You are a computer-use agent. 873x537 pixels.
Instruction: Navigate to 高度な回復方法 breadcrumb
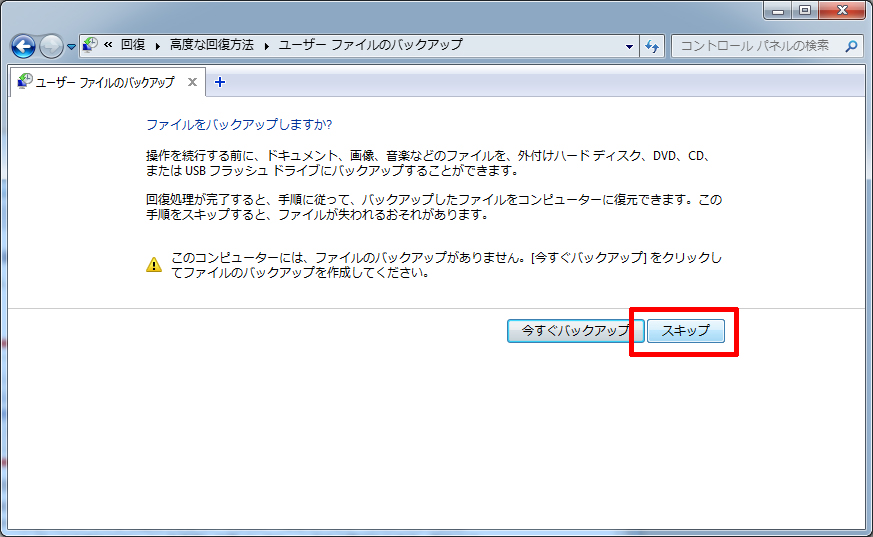tap(211, 46)
